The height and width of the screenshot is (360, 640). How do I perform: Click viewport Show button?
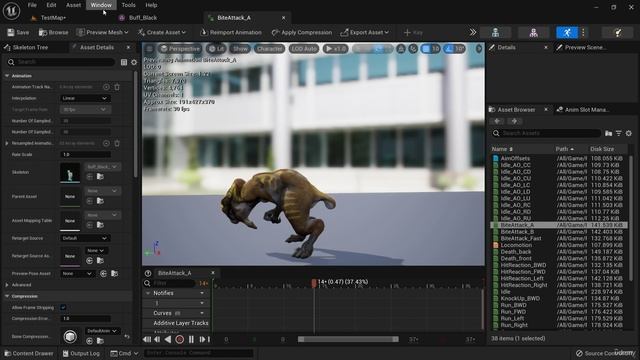[x=240, y=49]
